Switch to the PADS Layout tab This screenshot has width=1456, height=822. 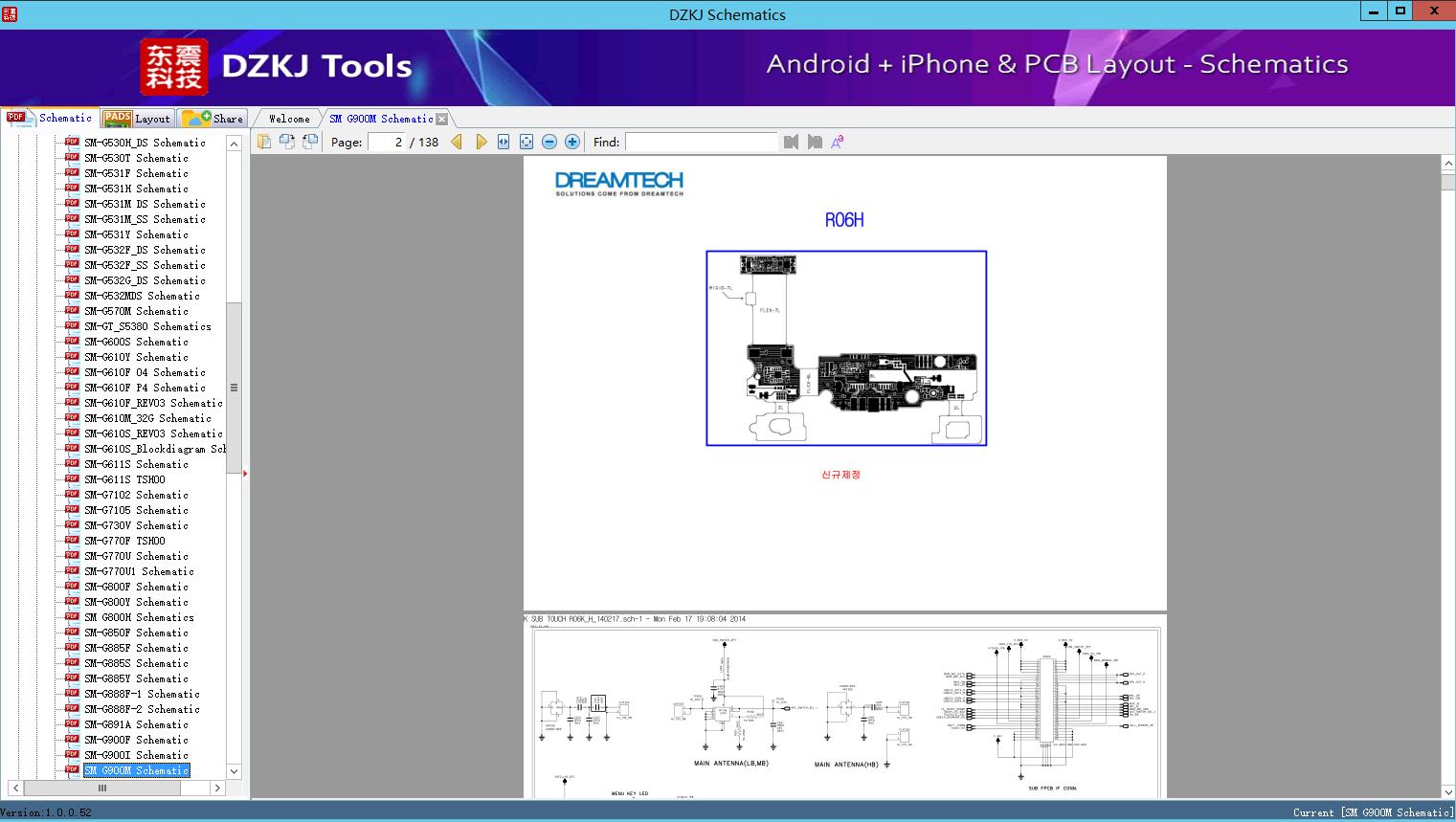137,119
